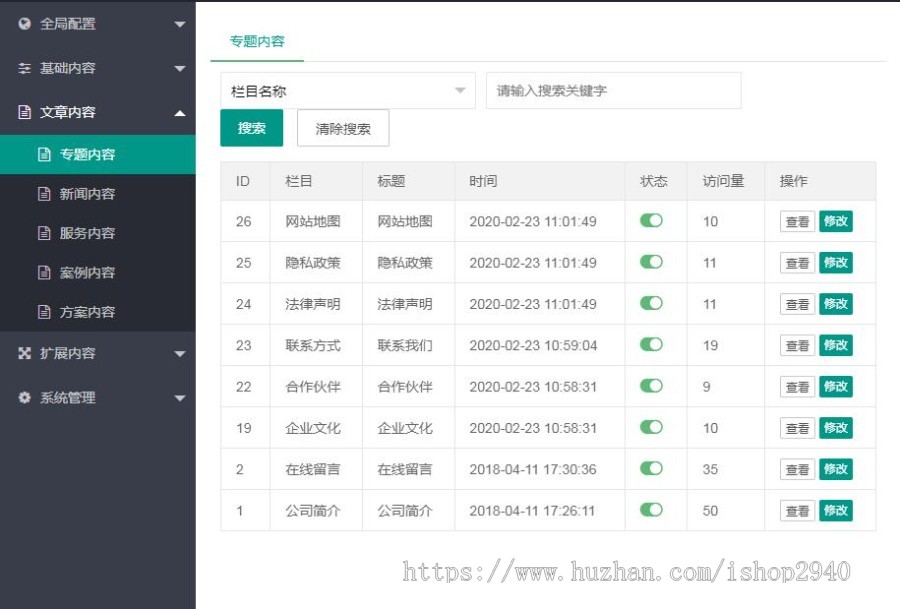This screenshot has height=609, width=900.
Task: Click 查看 for row 联系方式
Action: click(797, 346)
